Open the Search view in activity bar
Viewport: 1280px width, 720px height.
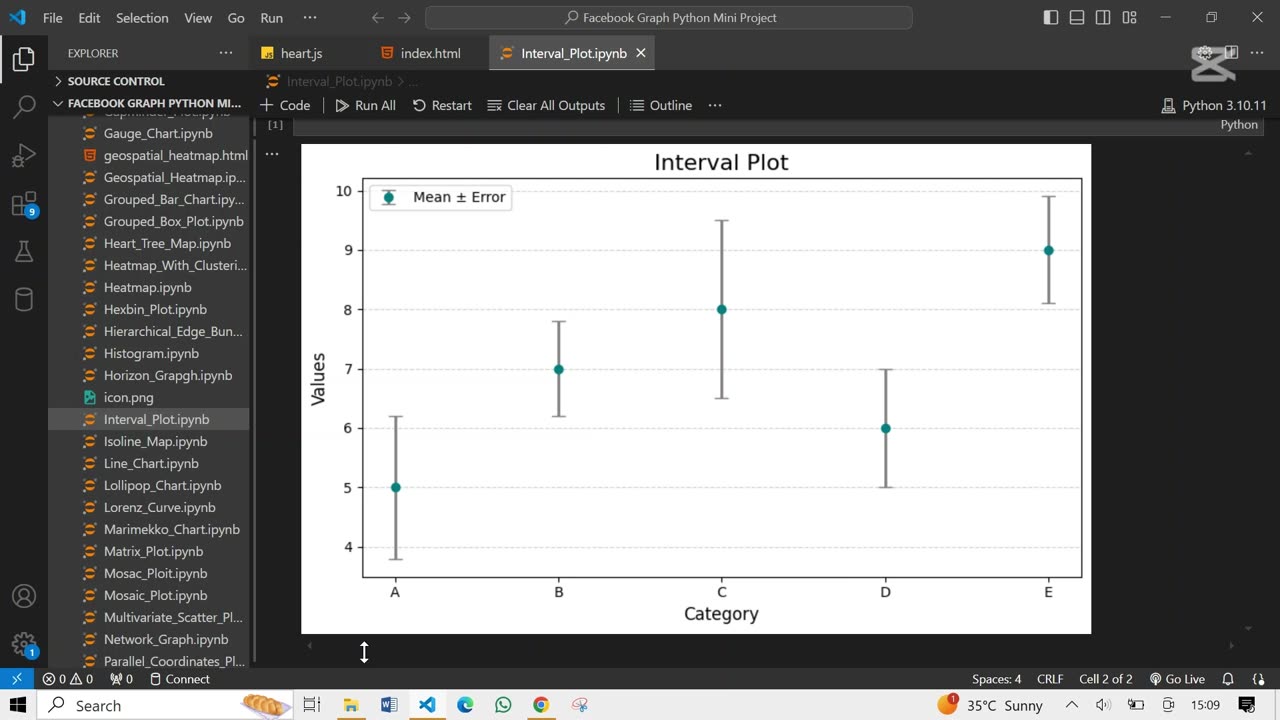24,107
